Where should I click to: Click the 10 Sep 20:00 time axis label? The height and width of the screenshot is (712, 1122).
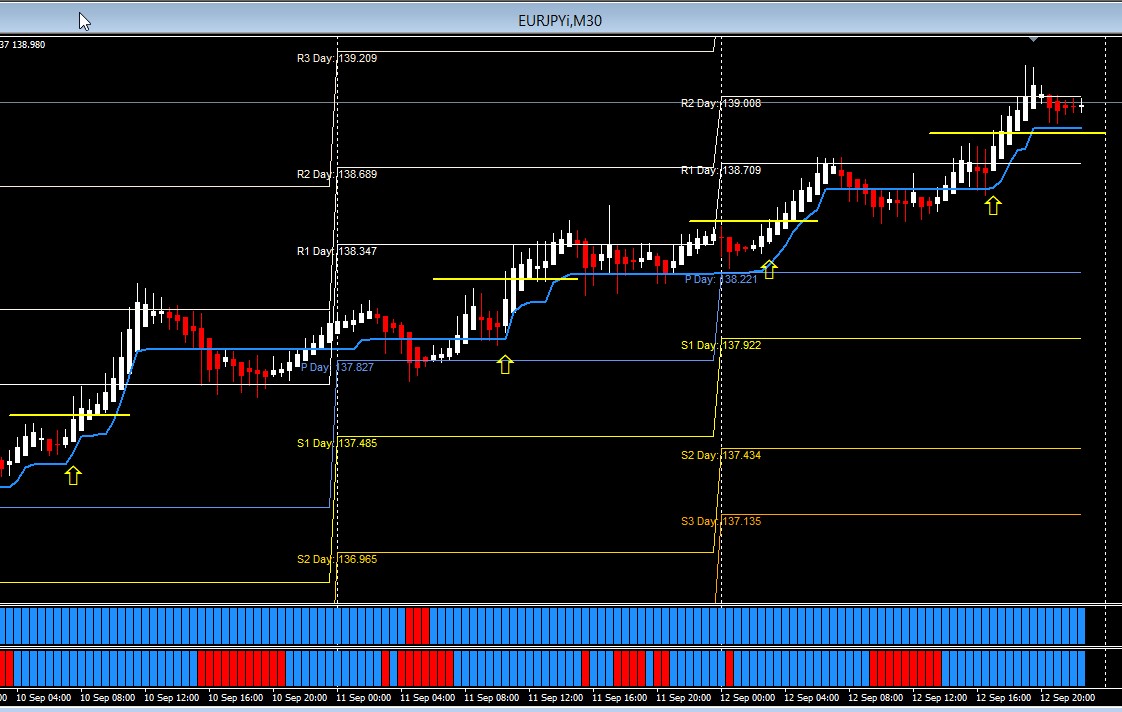pyautogui.click(x=300, y=697)
